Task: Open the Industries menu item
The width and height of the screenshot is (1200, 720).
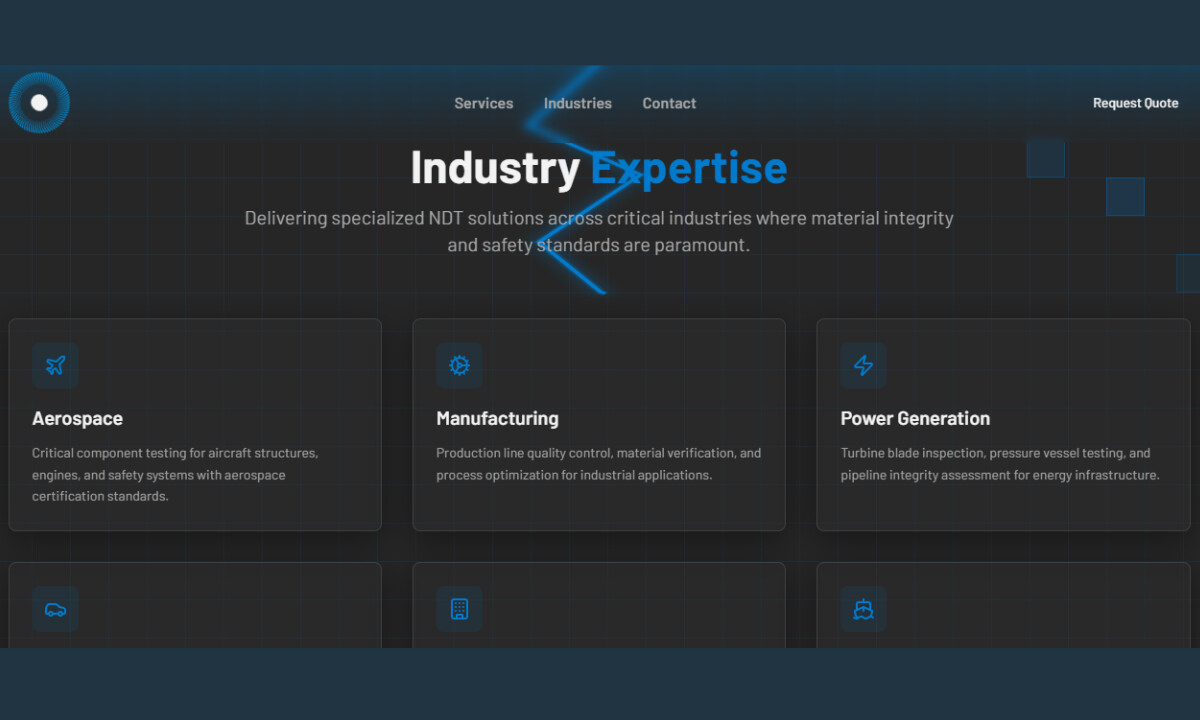Action: point(577,102)
